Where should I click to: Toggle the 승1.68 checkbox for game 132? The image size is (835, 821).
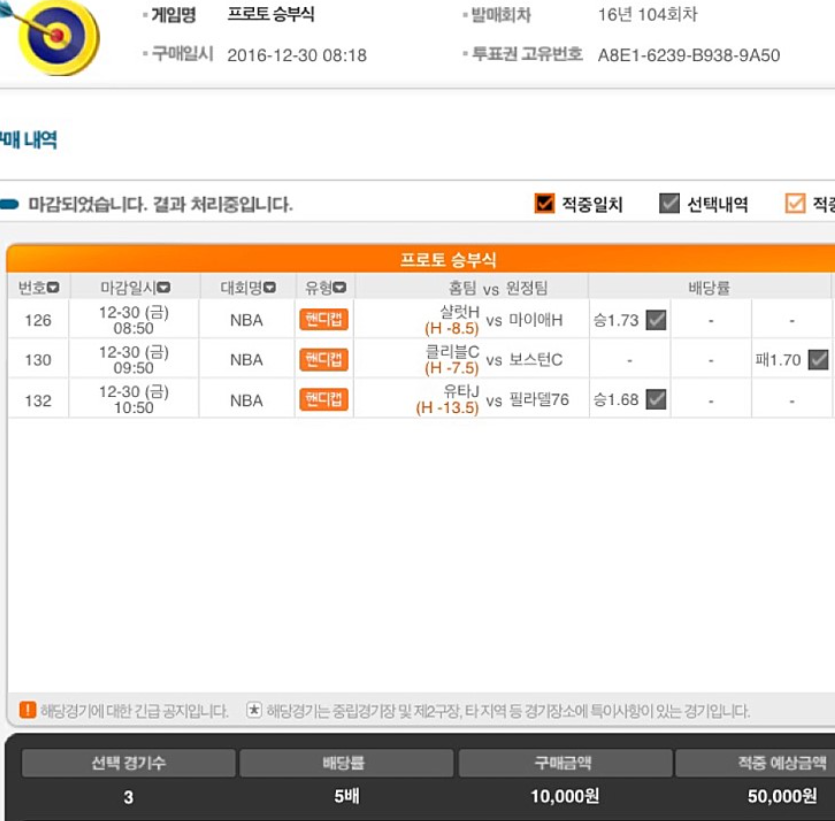coord(656,399)
